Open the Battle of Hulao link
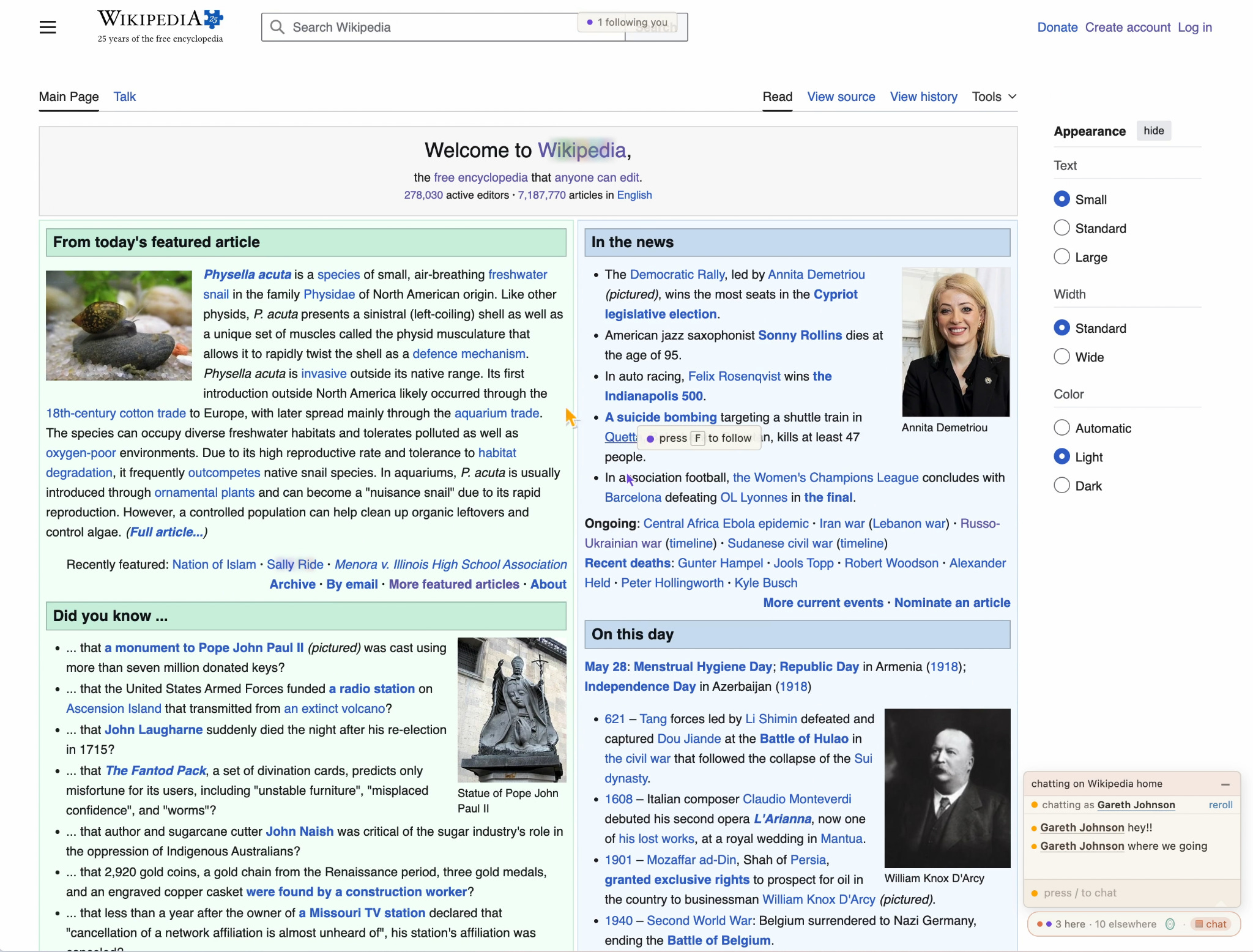The width and height of the screenshot is (1253, 952). point(804,738)
